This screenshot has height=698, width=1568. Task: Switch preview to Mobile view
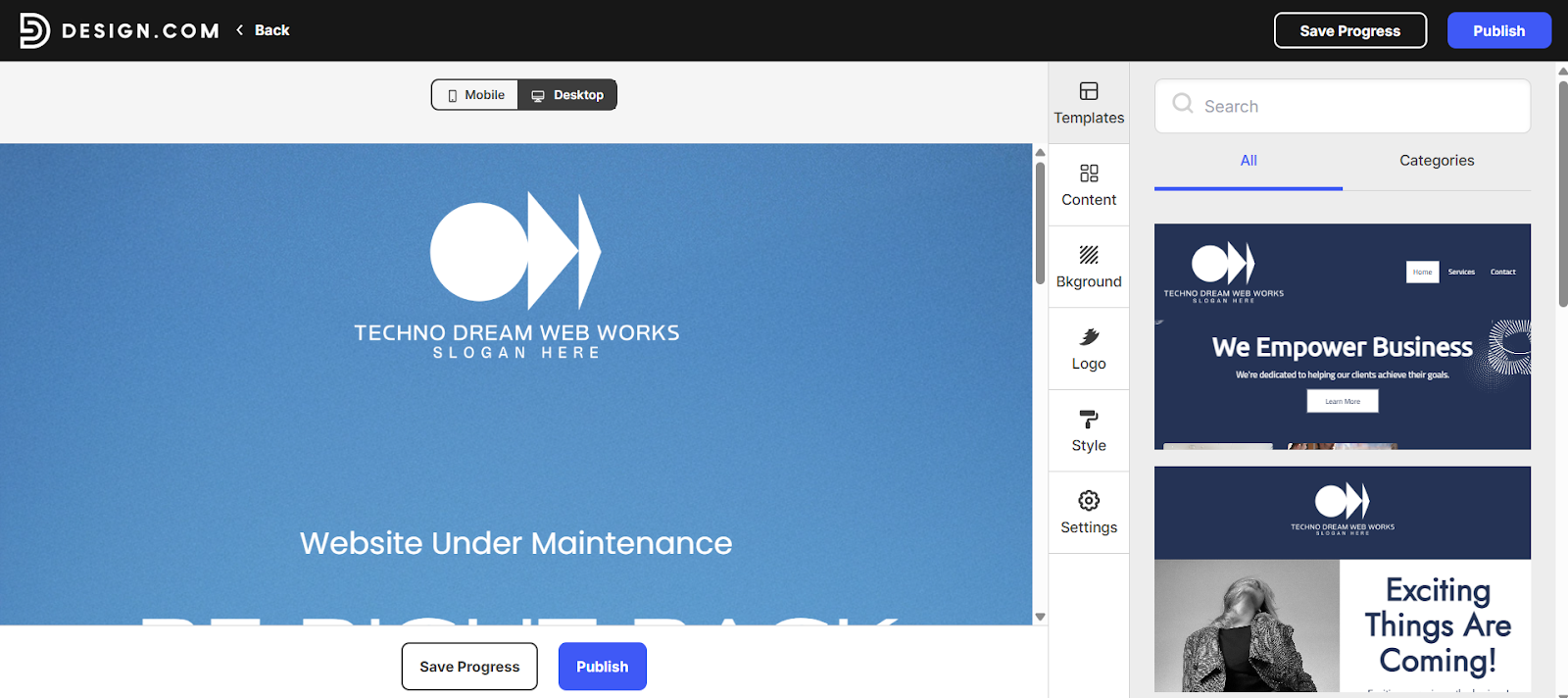(x=475, y=95)
